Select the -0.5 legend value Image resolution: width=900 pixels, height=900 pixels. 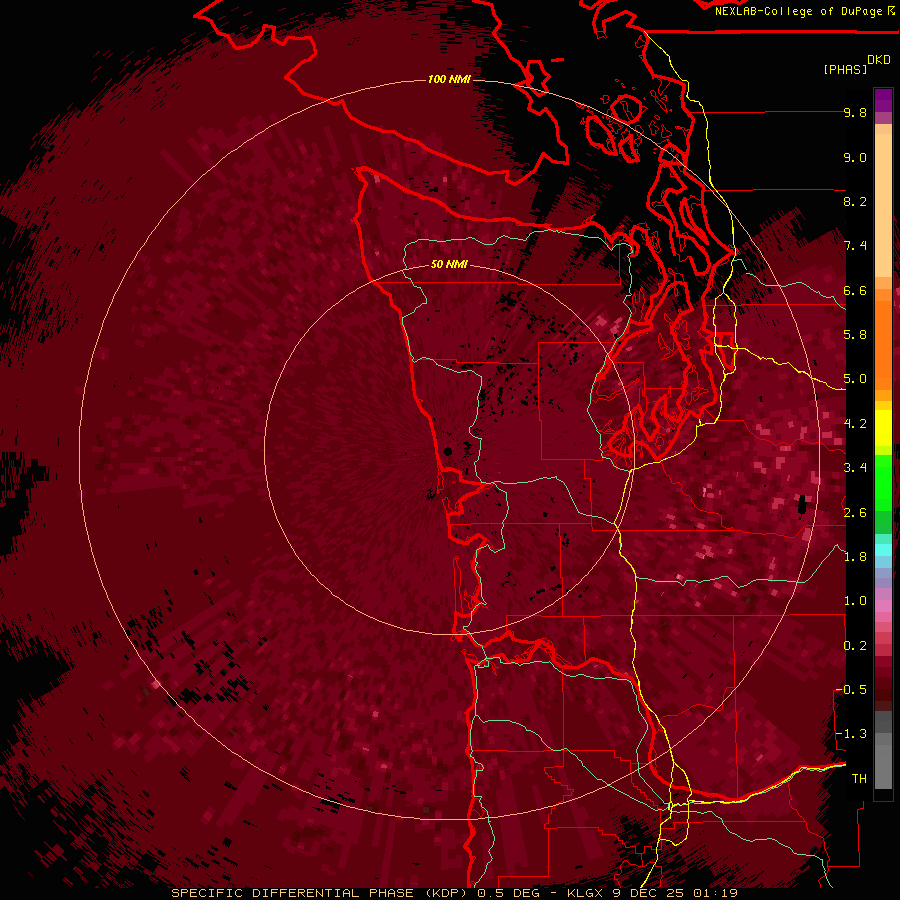tap(852, 690)
